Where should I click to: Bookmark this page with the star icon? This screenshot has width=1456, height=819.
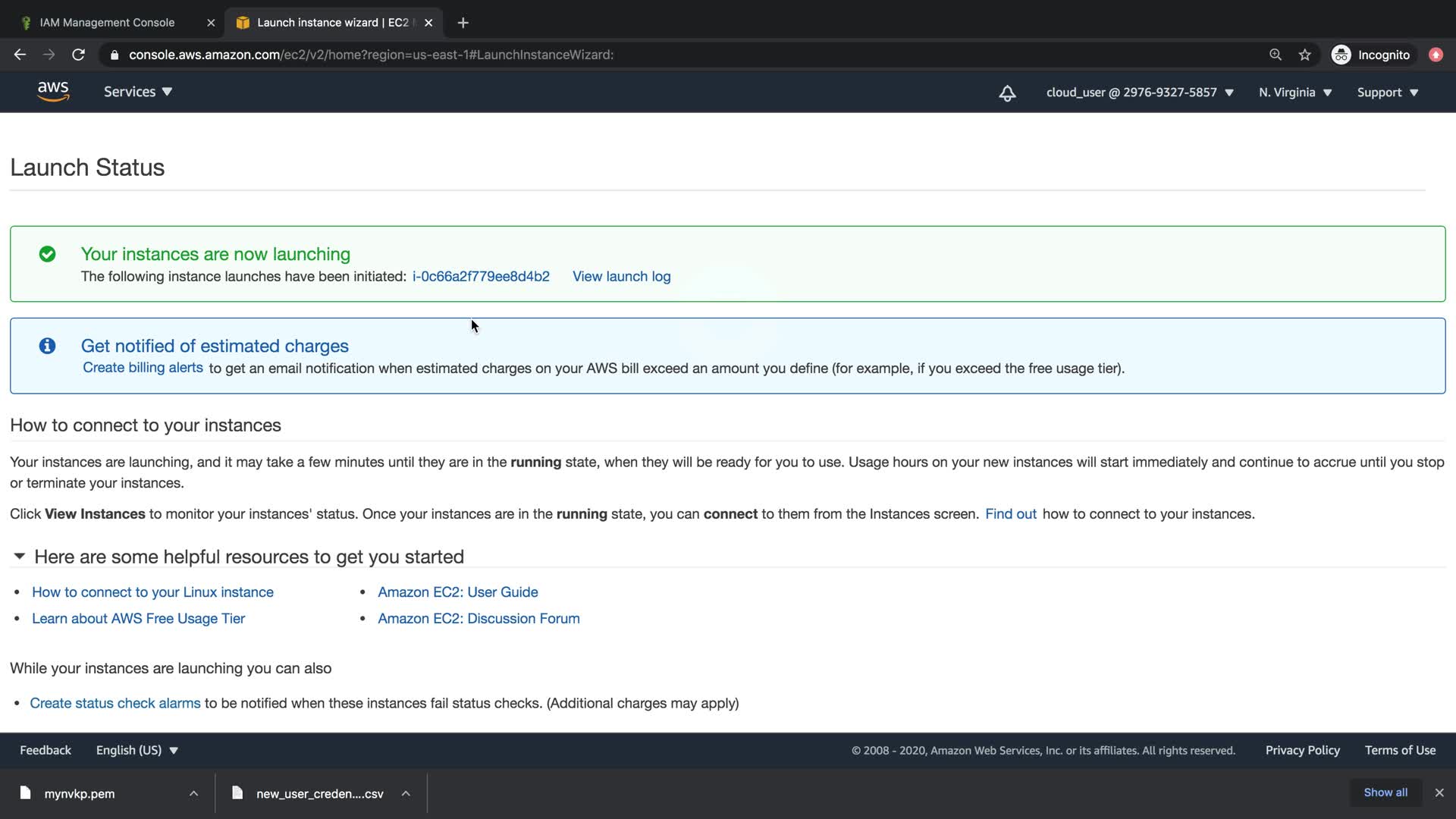click(x=1304, y=55)
